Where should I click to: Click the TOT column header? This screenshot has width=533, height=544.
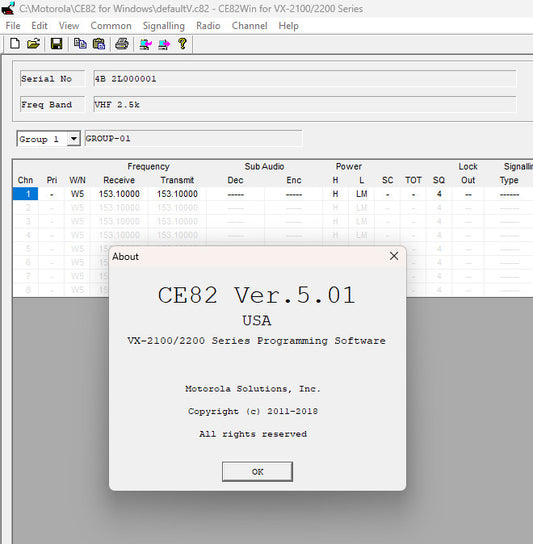pyautogui.click(x=413, y=180)
